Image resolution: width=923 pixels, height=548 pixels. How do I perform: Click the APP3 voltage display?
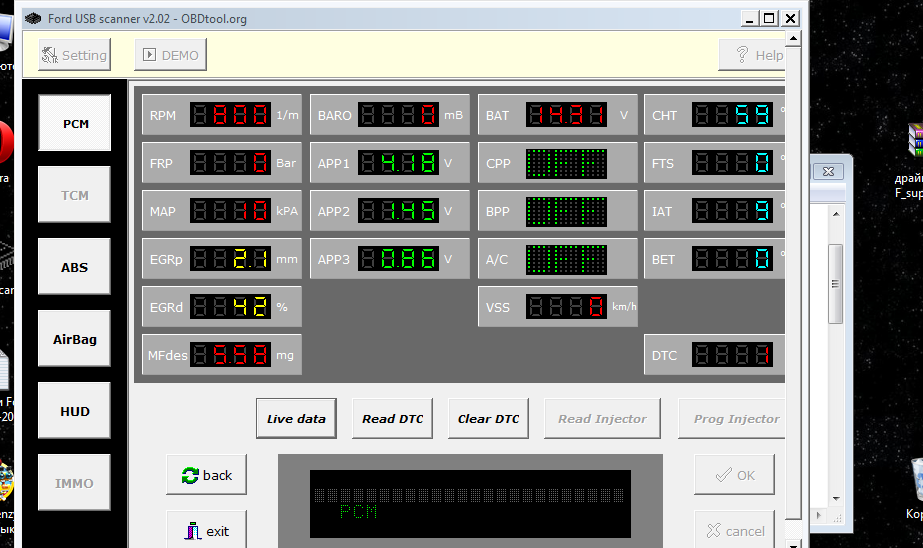[399, 259]
